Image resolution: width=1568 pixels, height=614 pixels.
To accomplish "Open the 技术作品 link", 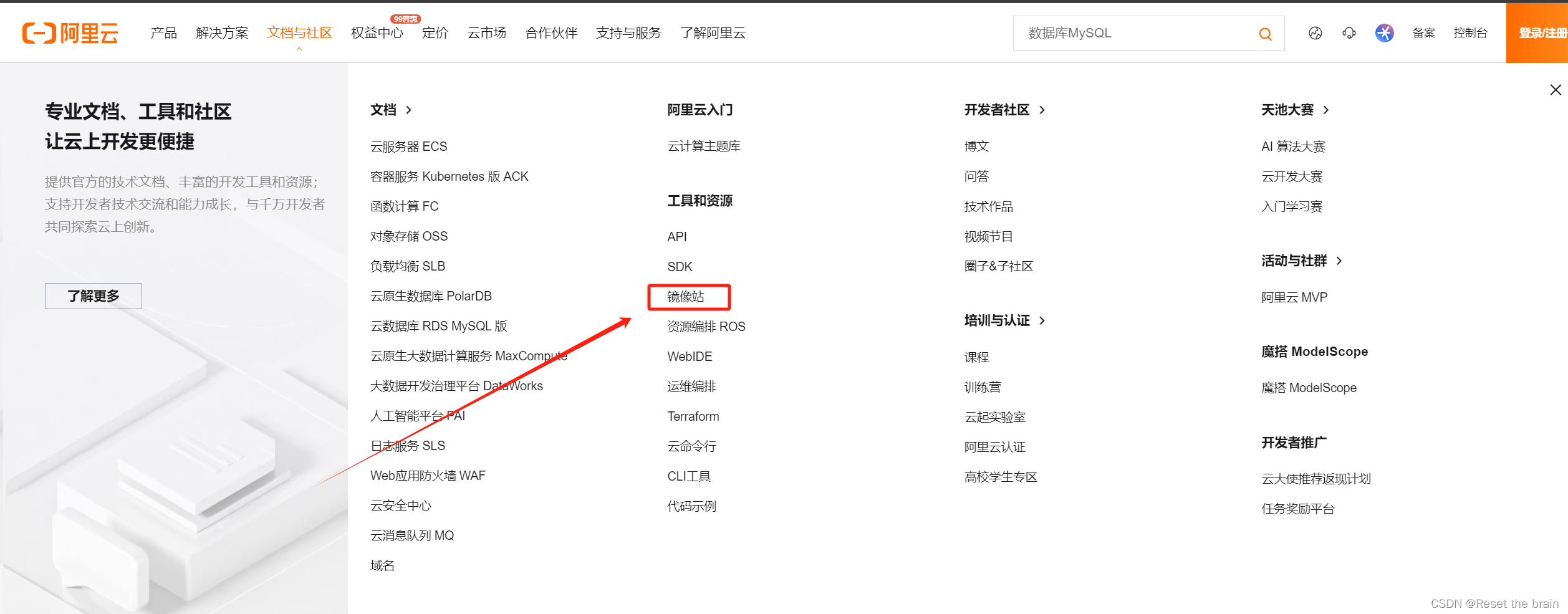I will [x=989, y=206].
